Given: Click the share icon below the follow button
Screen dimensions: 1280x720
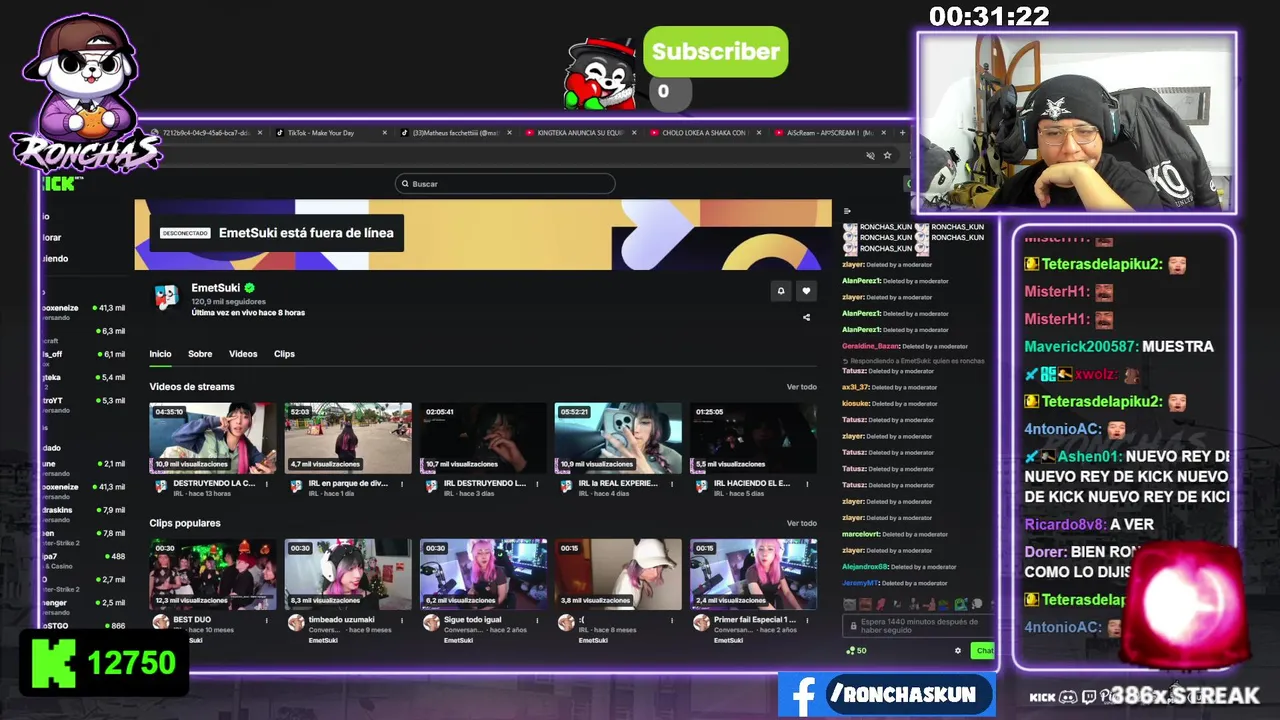Looking at the screenshot, I should click(806, 317).
